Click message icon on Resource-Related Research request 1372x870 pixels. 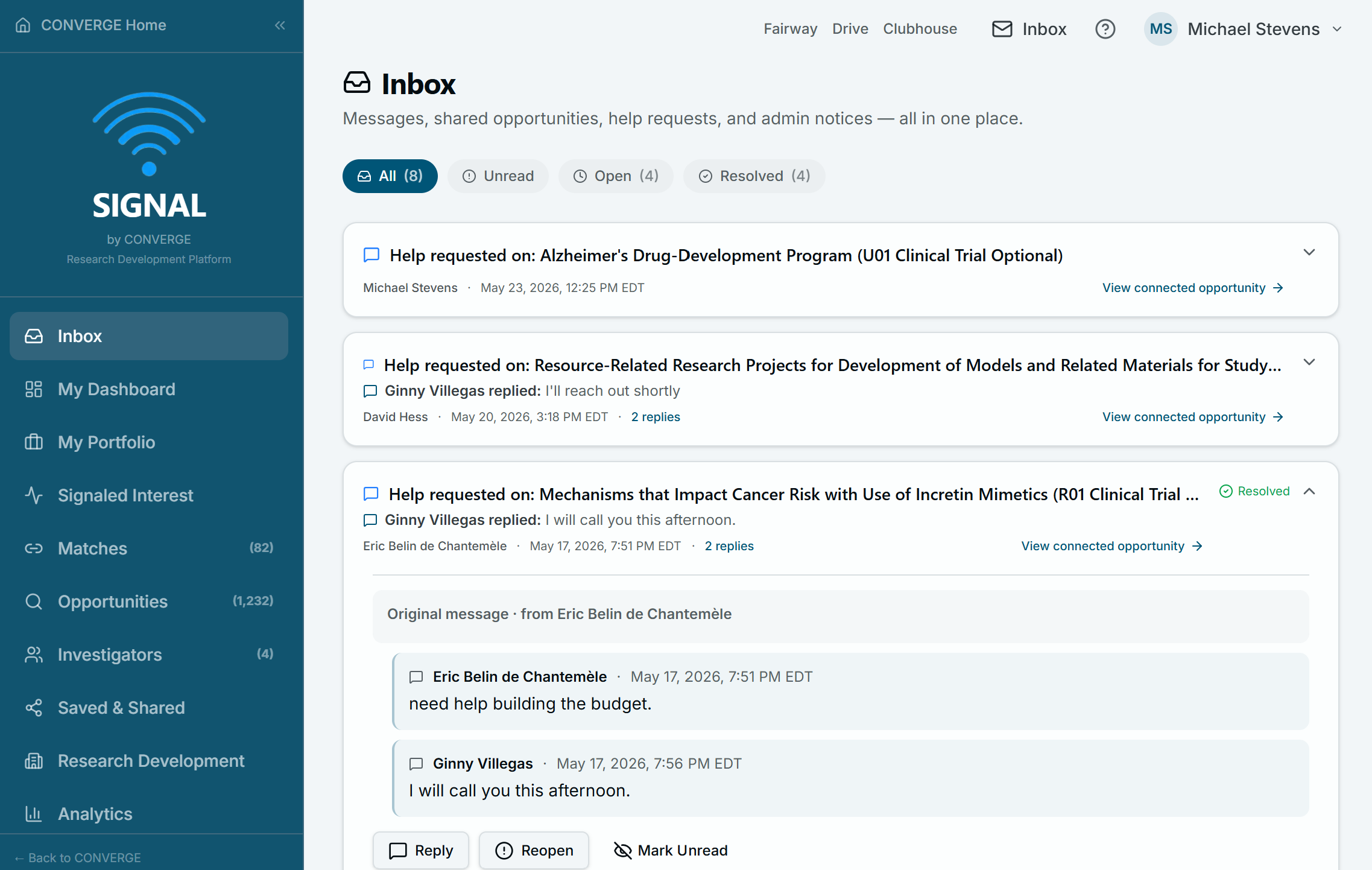tap(368, 365)
